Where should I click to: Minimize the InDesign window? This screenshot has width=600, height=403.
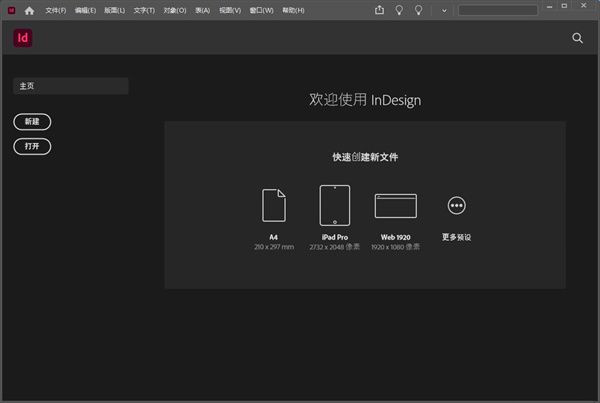pos(549,6)
